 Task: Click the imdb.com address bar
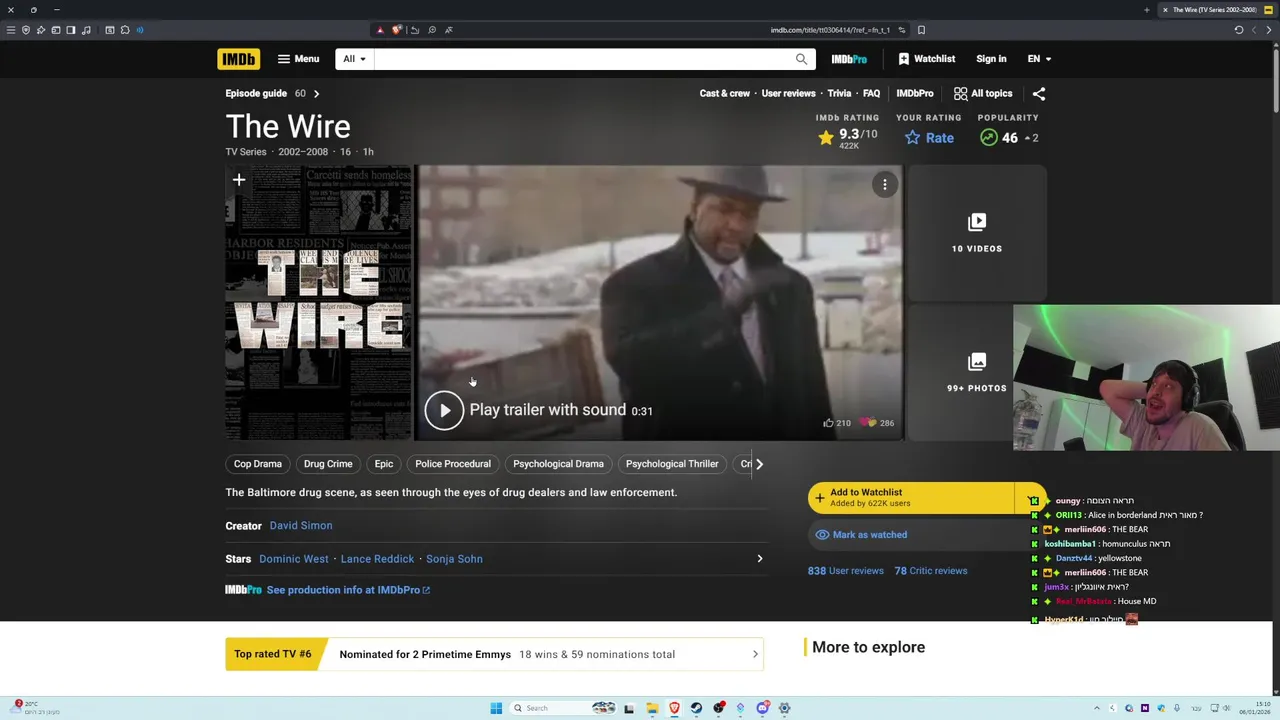[829, 30]
